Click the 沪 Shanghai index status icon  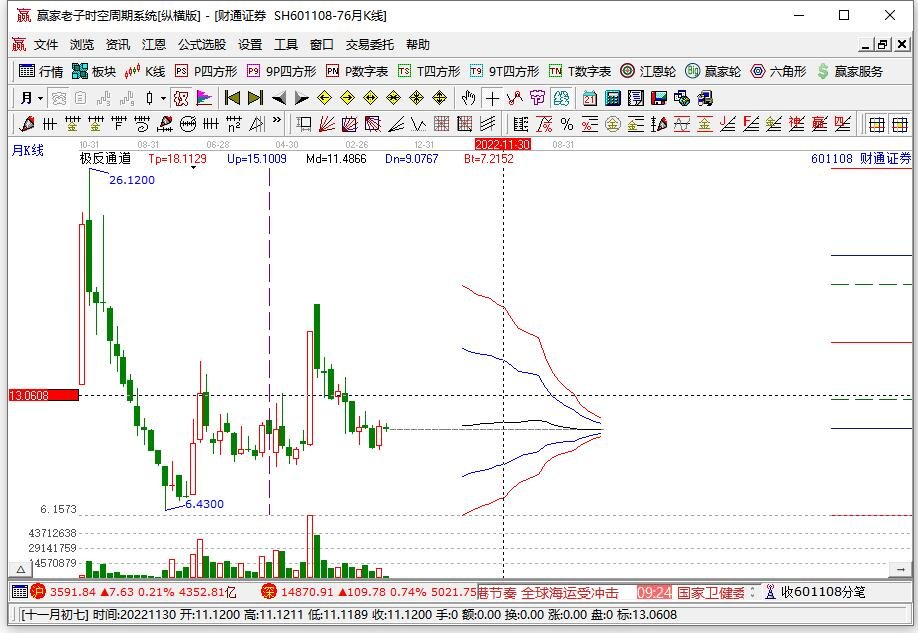click(x=38, y=592)
